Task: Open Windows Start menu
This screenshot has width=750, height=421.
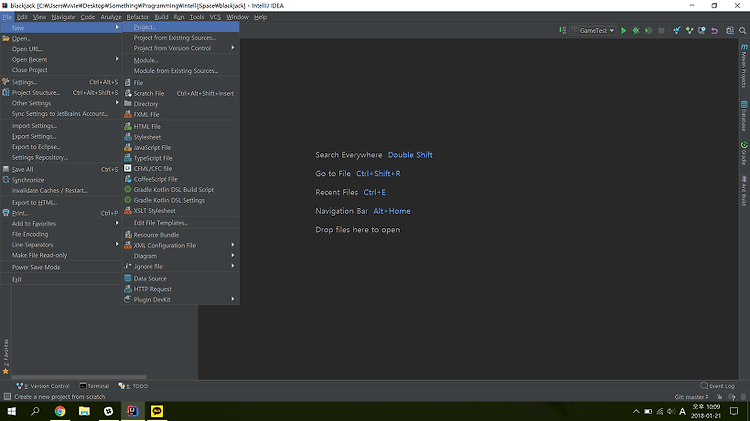Action: click(11, 411)
